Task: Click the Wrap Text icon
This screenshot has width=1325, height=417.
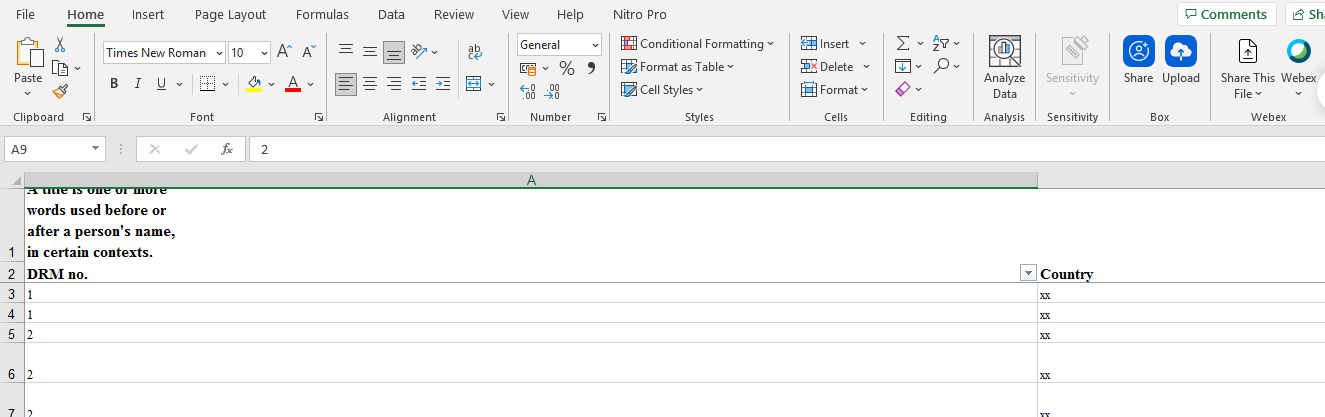Action: click(474, 52)
